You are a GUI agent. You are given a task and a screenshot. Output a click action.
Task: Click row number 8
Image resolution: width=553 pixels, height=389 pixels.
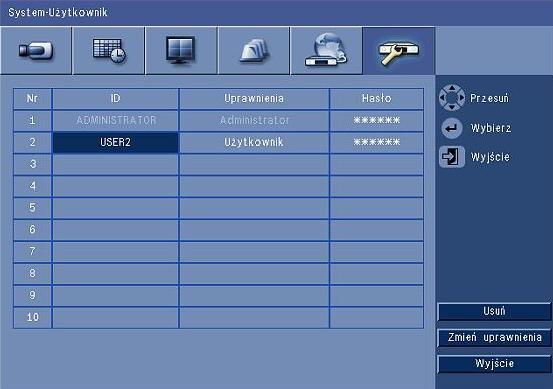coord(32,274)
